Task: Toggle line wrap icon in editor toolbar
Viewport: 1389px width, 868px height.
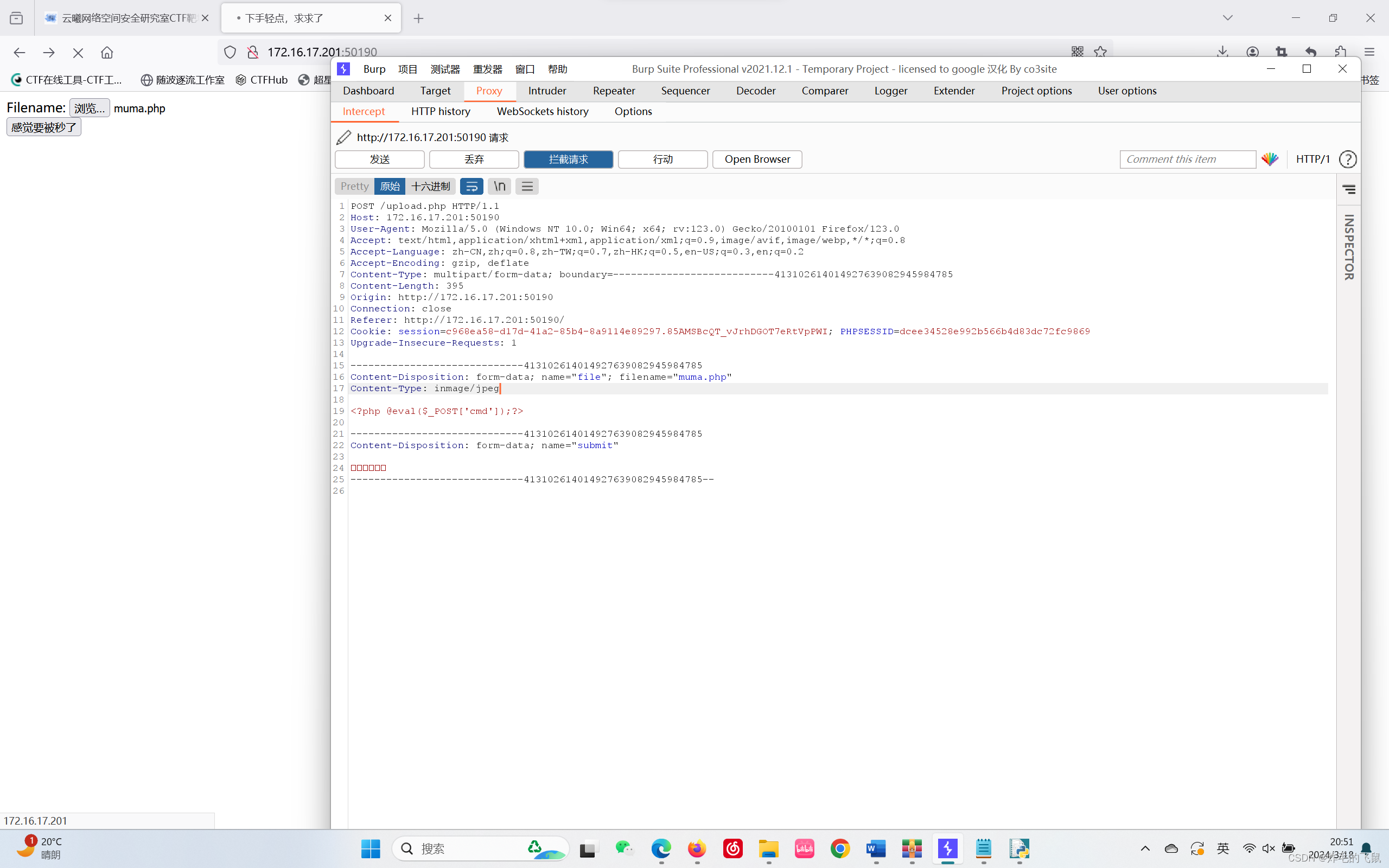Action: click(x=471, y=187)
